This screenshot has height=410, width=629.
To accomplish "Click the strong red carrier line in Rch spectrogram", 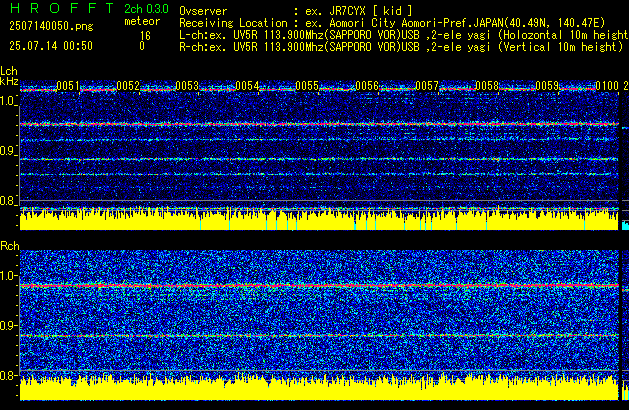I will pyautogui.click(x=319, y=286).
